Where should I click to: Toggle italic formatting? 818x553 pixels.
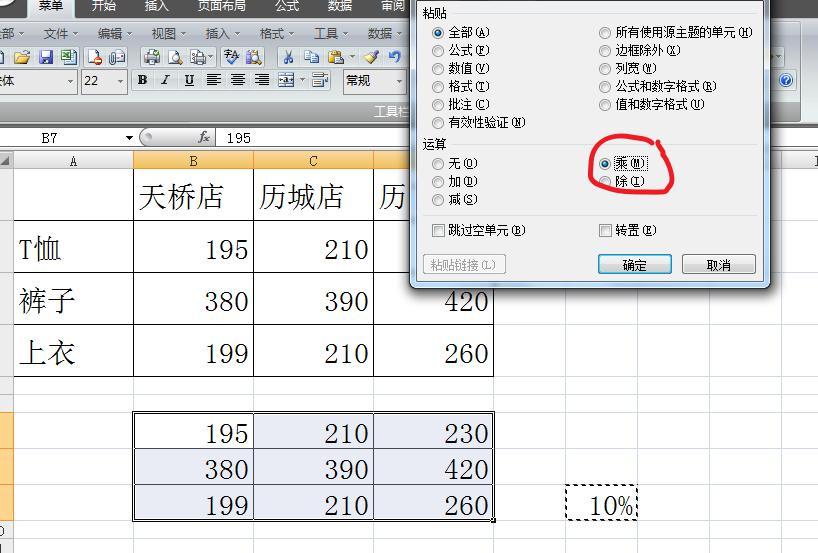point(165,80)
